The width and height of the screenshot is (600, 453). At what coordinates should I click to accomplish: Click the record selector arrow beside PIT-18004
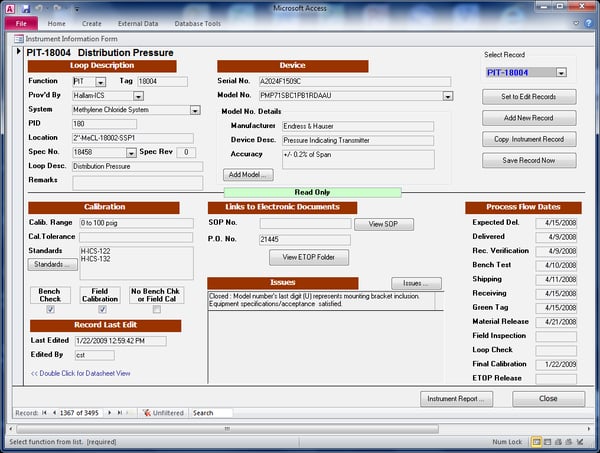coord(18,51)
